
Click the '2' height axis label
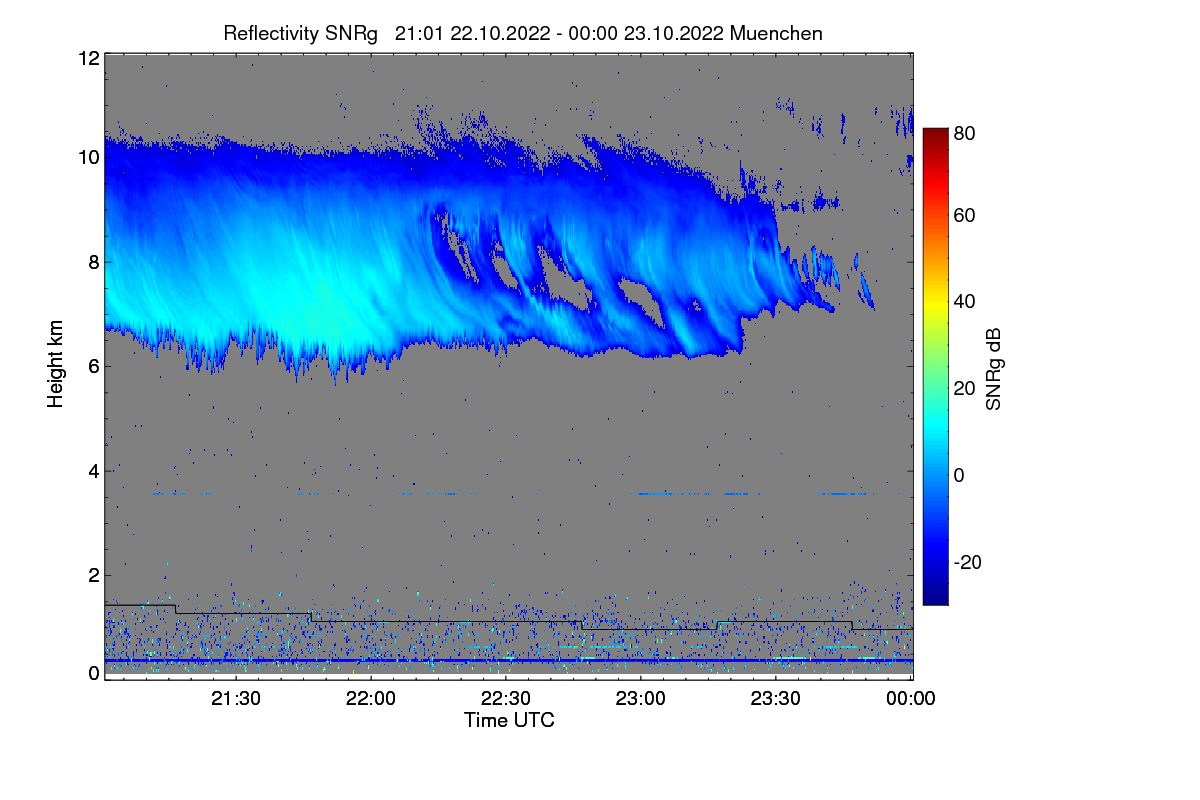[x=93, y=575]
